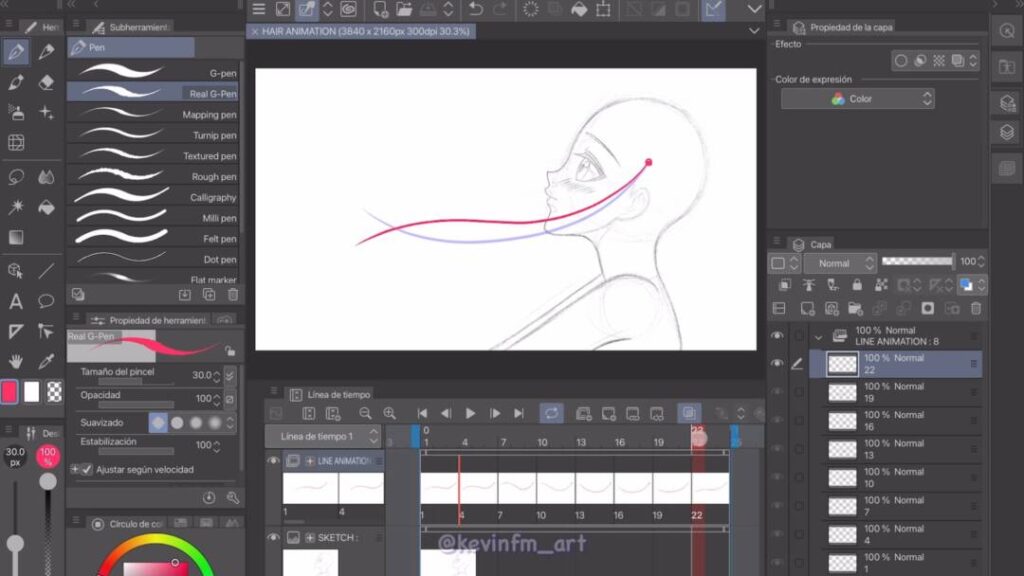
Task: Toggle the LINE ANIMATION track visibility in the timeline
Action: tap(273, 460)
